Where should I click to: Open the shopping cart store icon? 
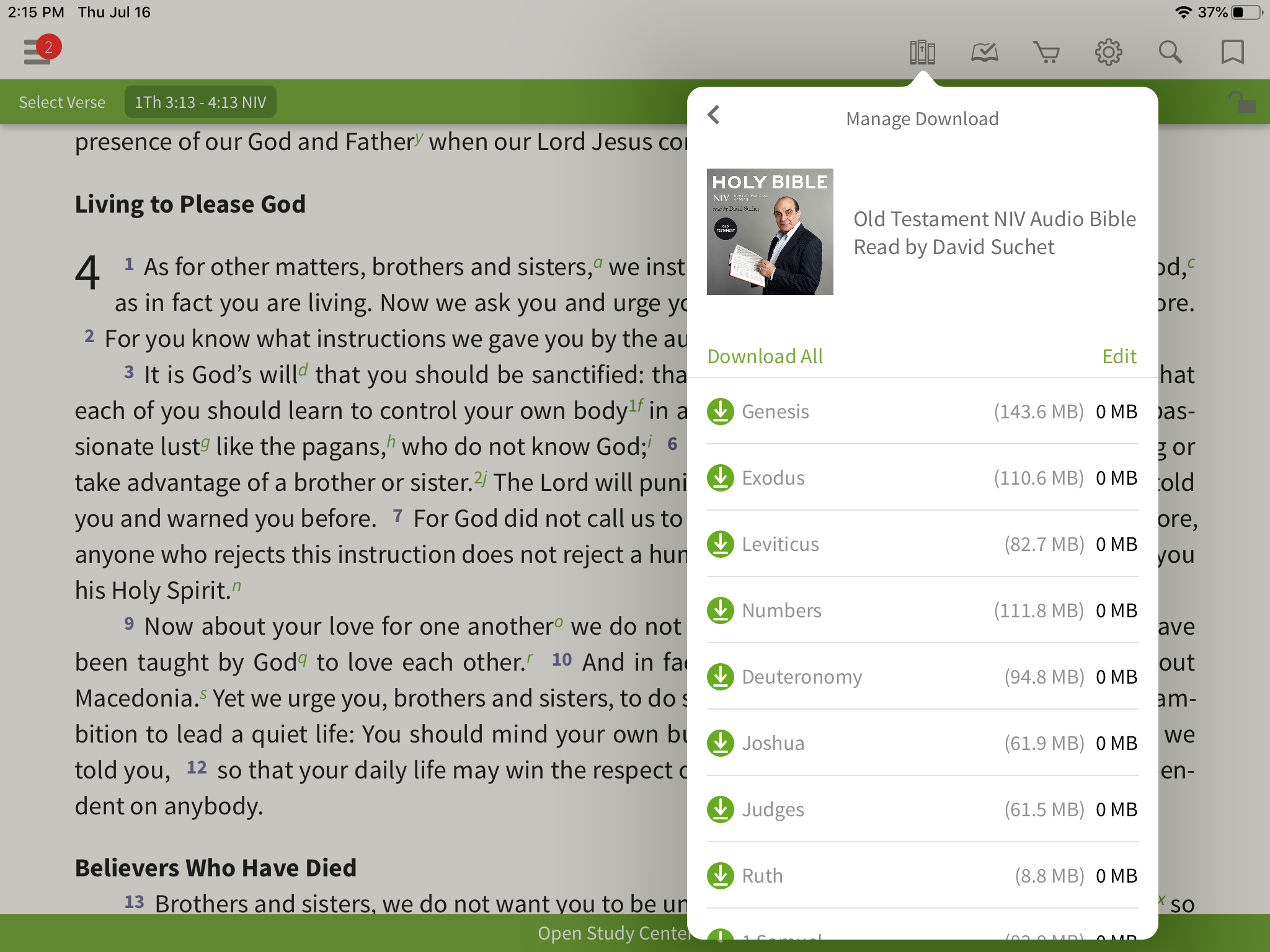pyautogui.click(x=1046, y=52)
